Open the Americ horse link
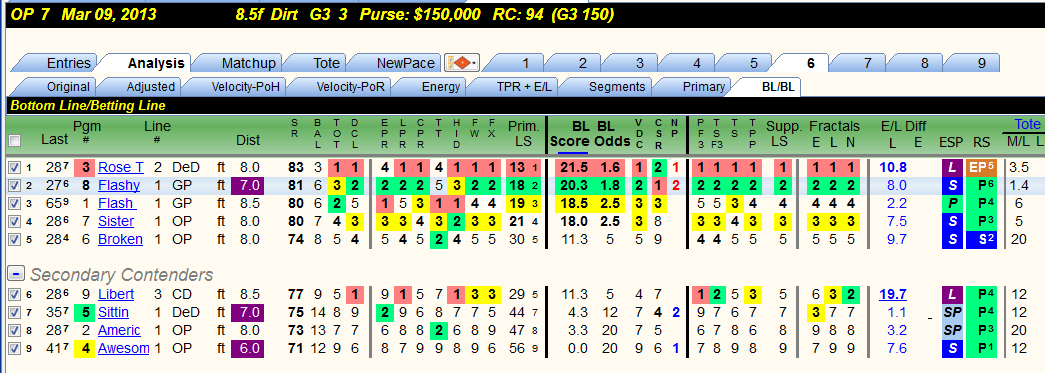The image size is (1045, 373). click(x=119, y=330)
